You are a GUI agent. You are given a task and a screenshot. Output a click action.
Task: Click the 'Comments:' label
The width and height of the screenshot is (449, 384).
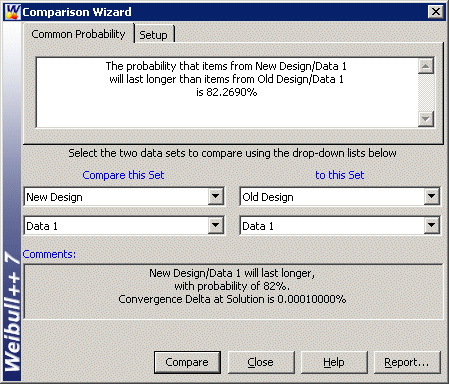coord(49,254)
